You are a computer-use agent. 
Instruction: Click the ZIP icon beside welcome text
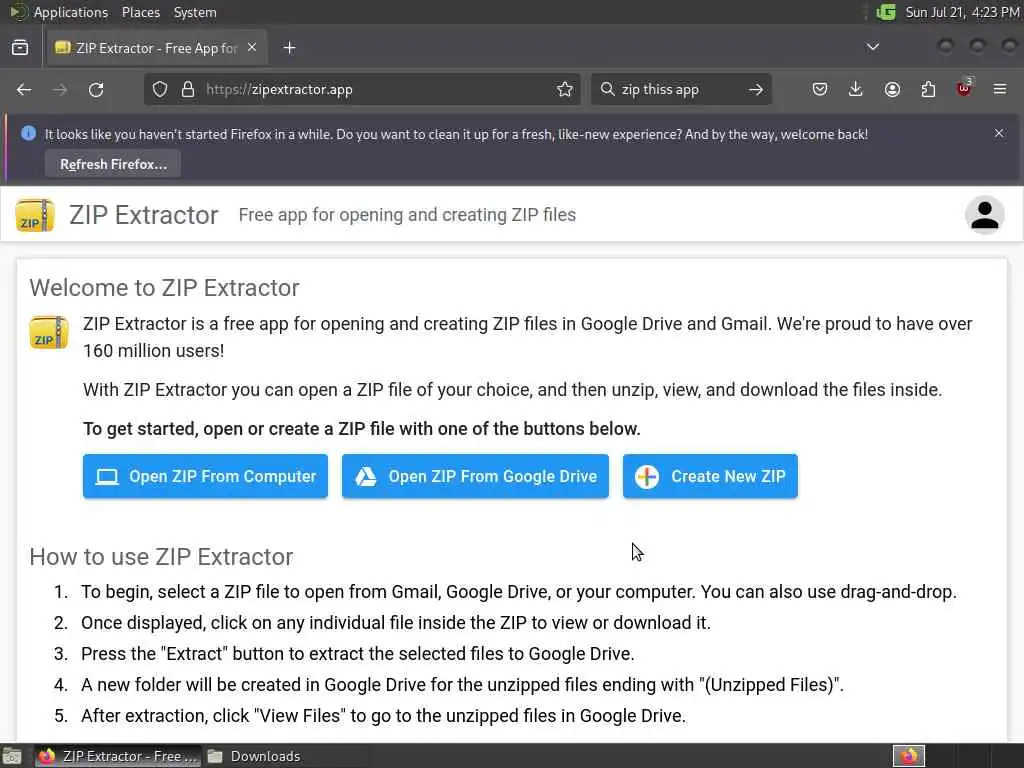point(49,332)
